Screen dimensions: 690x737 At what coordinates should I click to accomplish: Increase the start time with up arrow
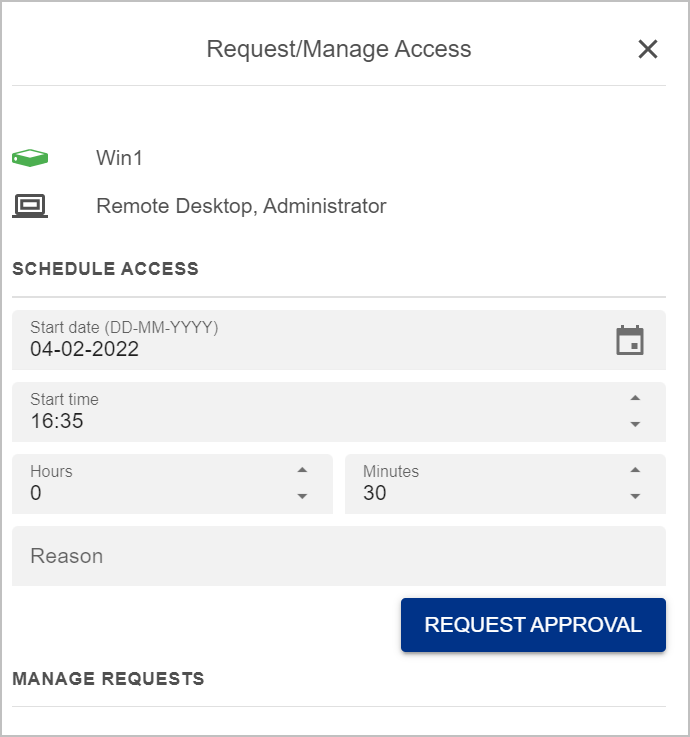(635, 399)
